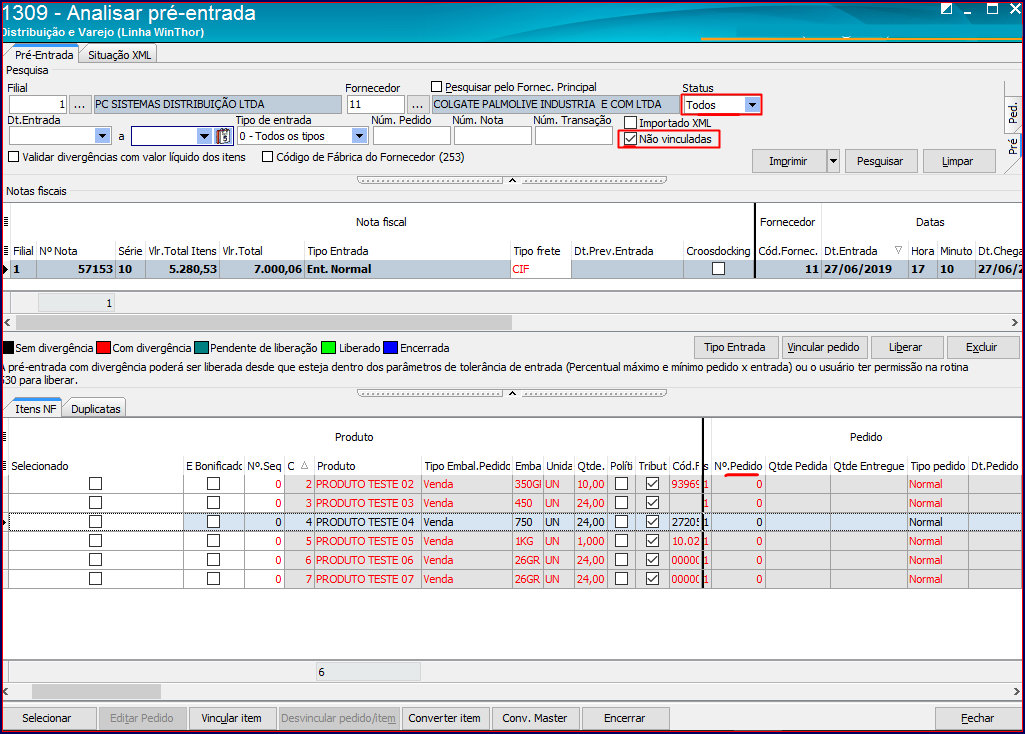Click the Fechar button

(x=977, y=718)
